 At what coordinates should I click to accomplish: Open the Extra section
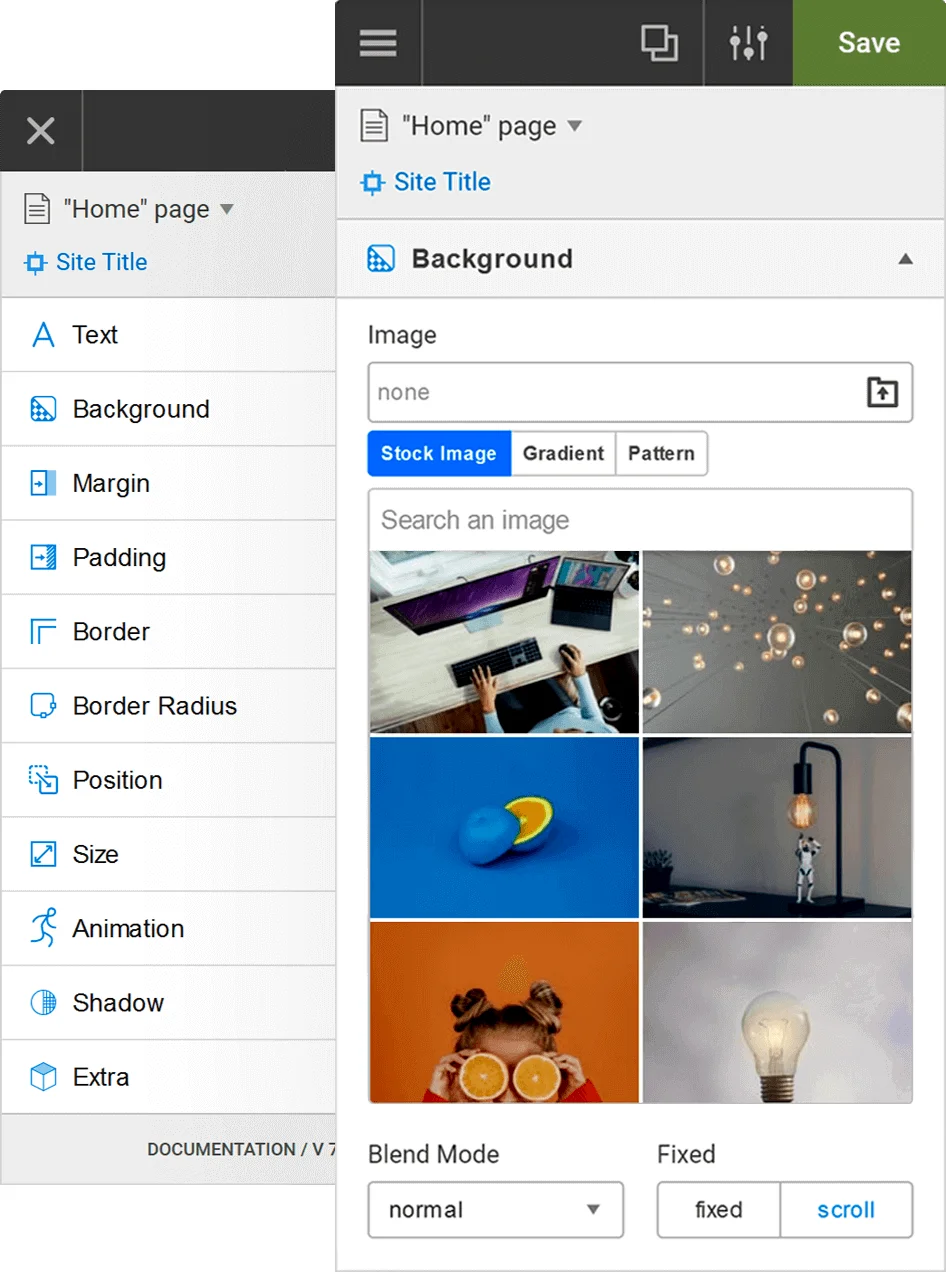pos(168,1076)
